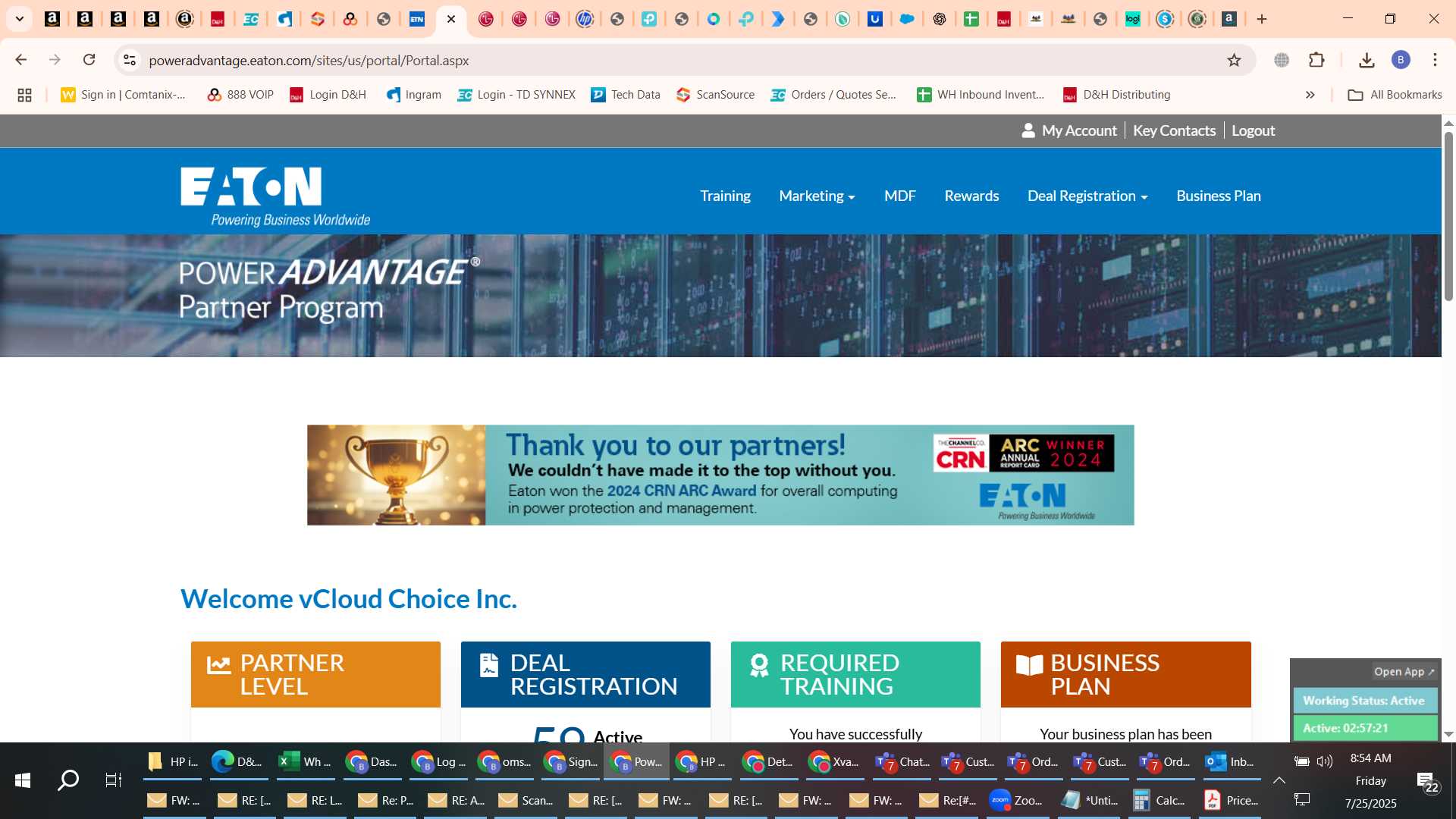
Task: Go to the Rewards page
Action: 971,196
